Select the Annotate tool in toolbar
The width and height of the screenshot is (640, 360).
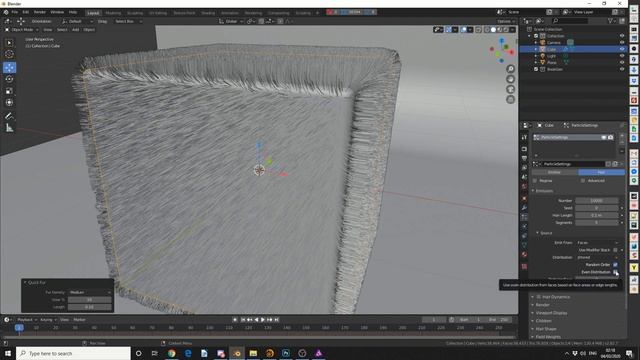pos(9,116)
